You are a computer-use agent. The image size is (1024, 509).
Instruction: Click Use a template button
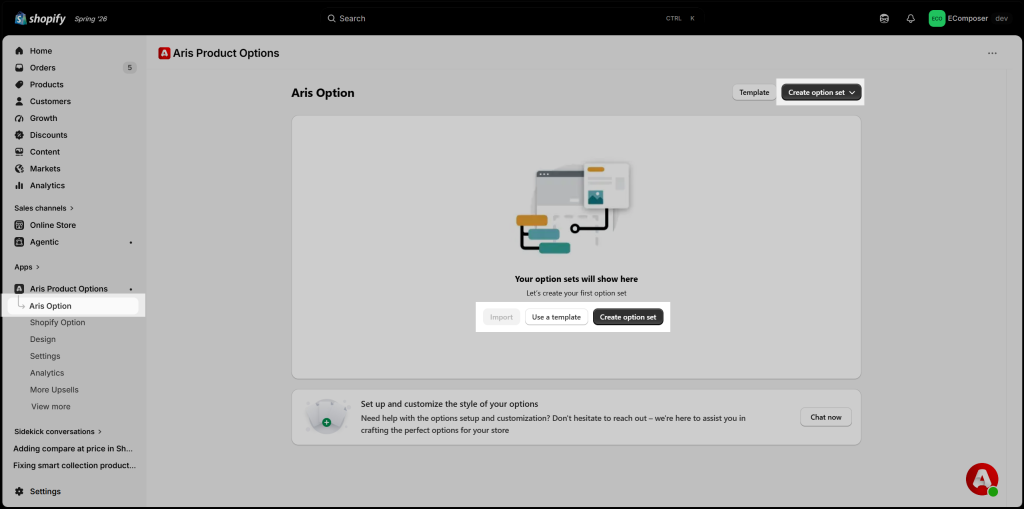(x=556, y=317)
